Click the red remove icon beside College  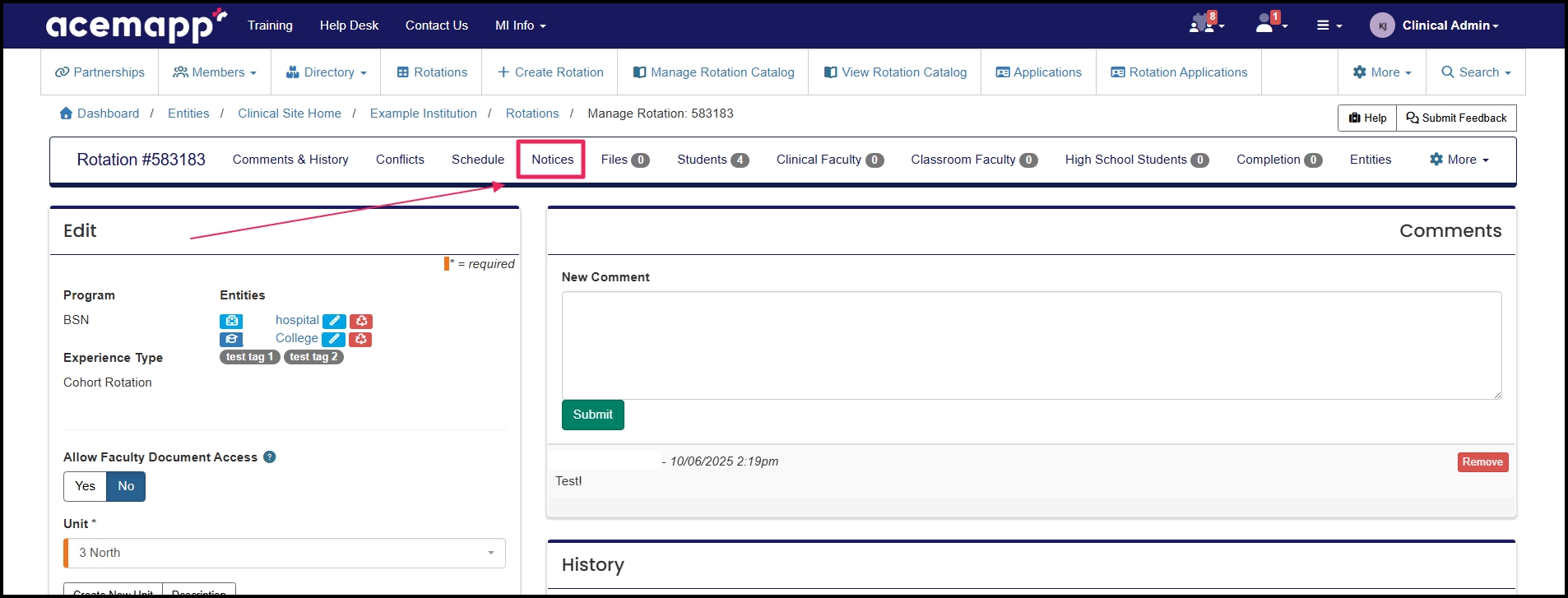point(360,339)
